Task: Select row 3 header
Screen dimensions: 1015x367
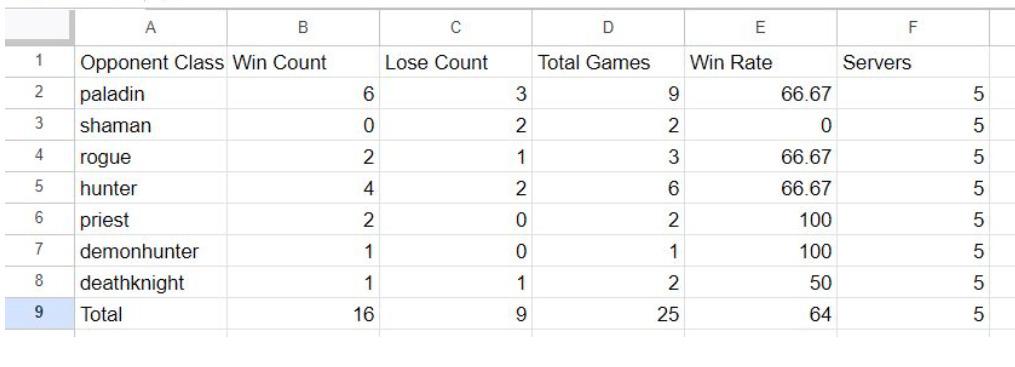Action: (39, 124)
